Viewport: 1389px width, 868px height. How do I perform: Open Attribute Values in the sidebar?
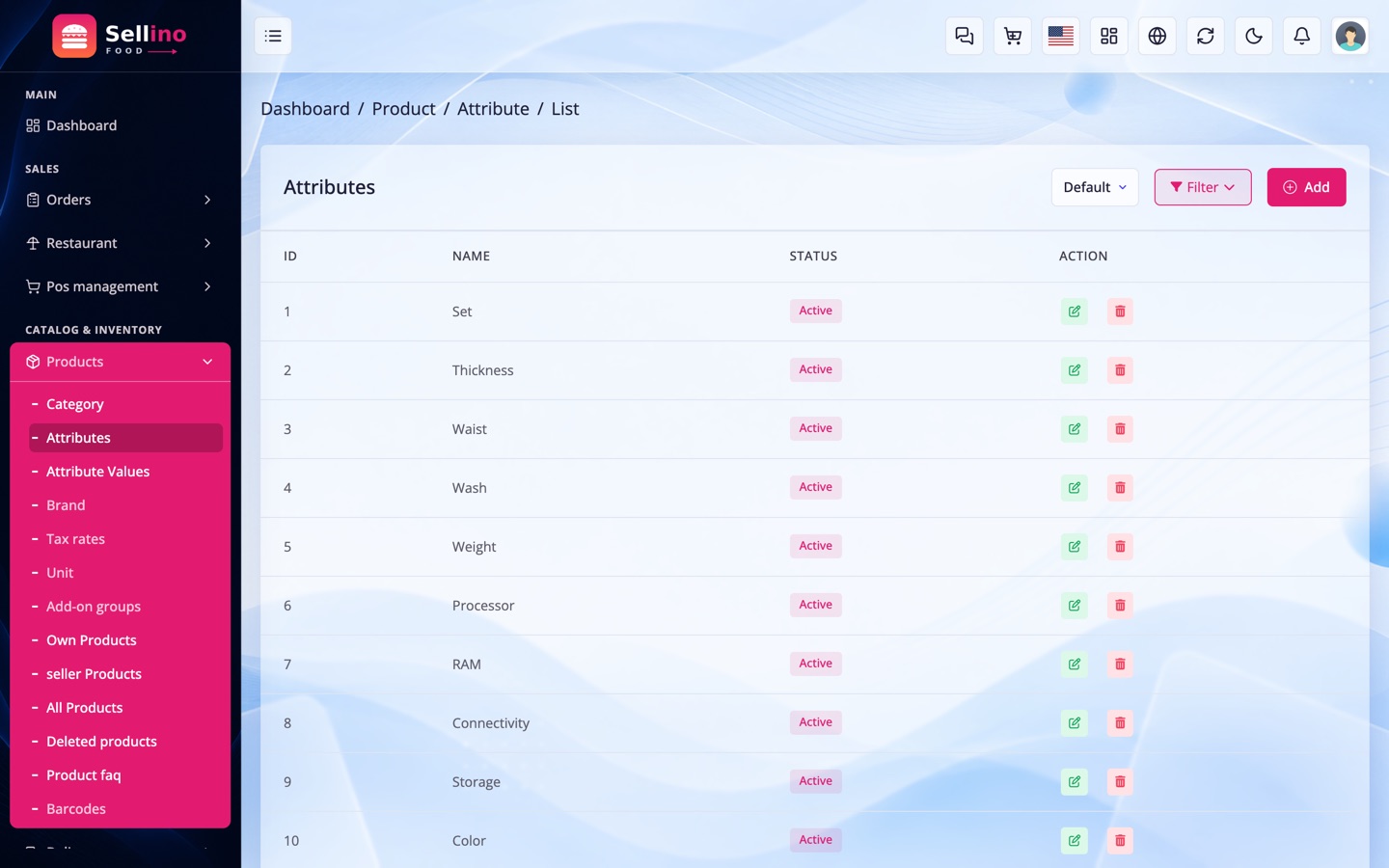pos(97,472)
